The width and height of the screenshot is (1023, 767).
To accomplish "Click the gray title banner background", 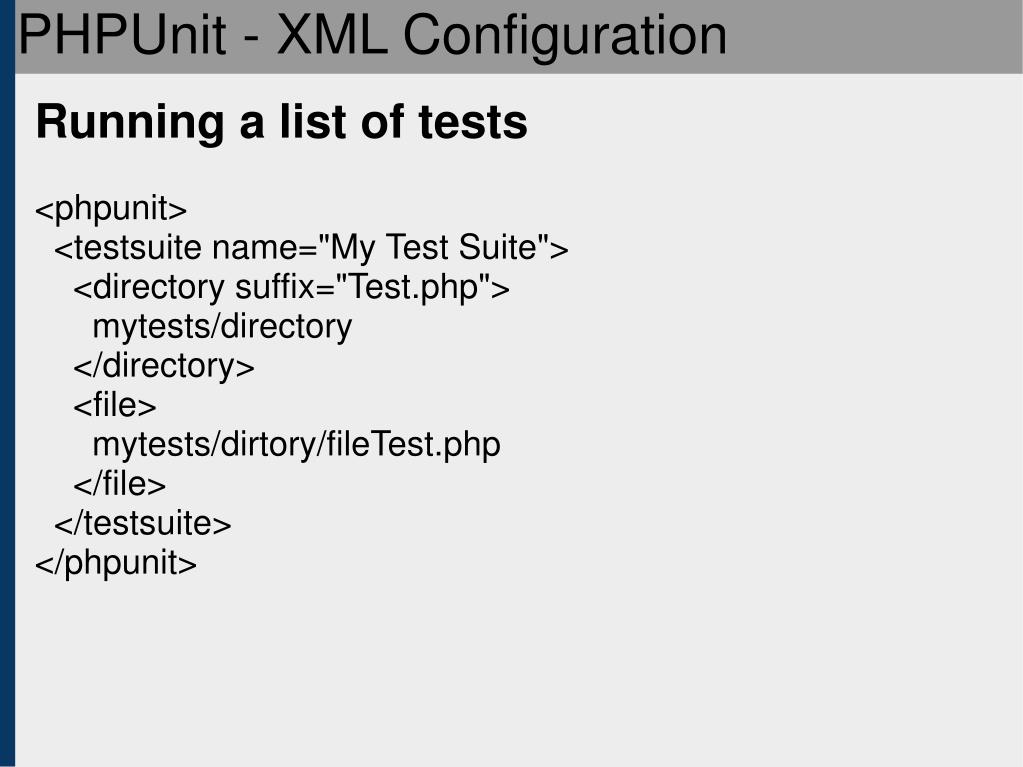I will click(x=874, y=37).
